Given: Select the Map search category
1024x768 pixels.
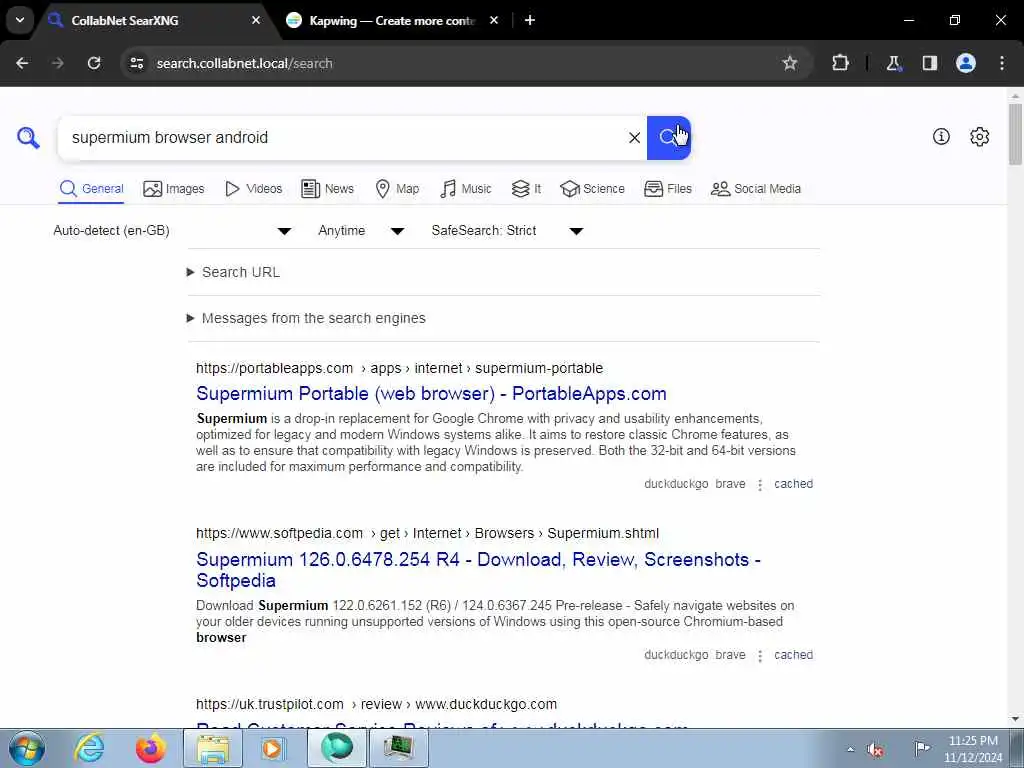Looking at the screenshot, I should click(x=397, y=189).
